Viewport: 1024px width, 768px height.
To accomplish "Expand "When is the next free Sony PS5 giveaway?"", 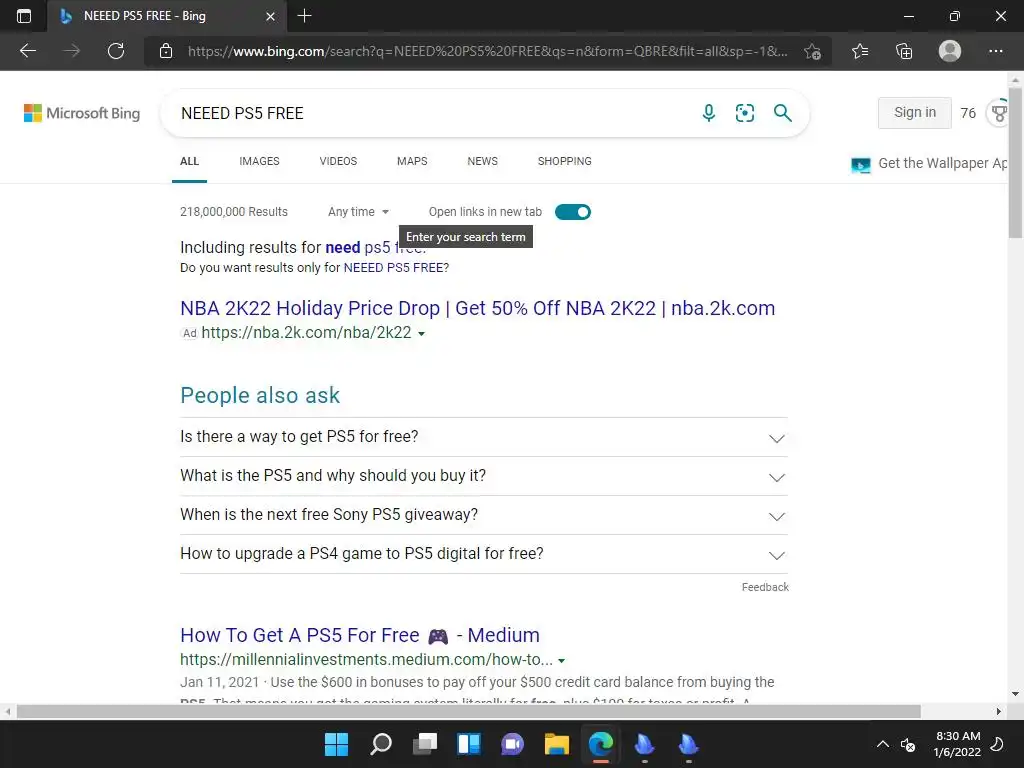I will (x=484, y=515).
